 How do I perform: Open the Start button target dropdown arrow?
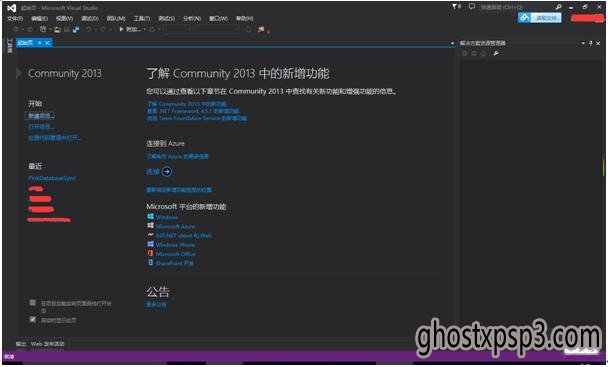click(144, 29)
